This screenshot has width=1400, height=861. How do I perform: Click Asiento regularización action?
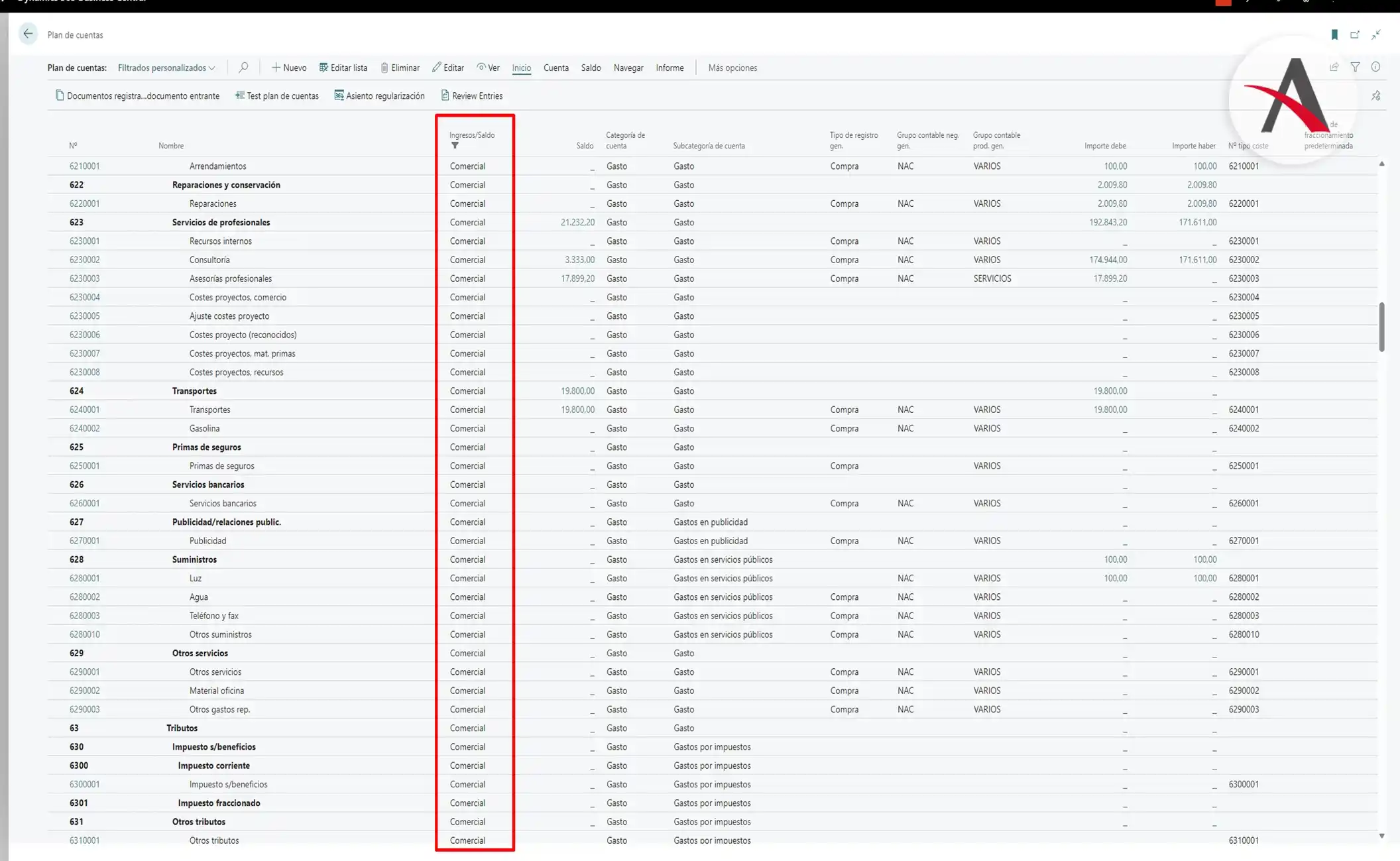point(379,96)
